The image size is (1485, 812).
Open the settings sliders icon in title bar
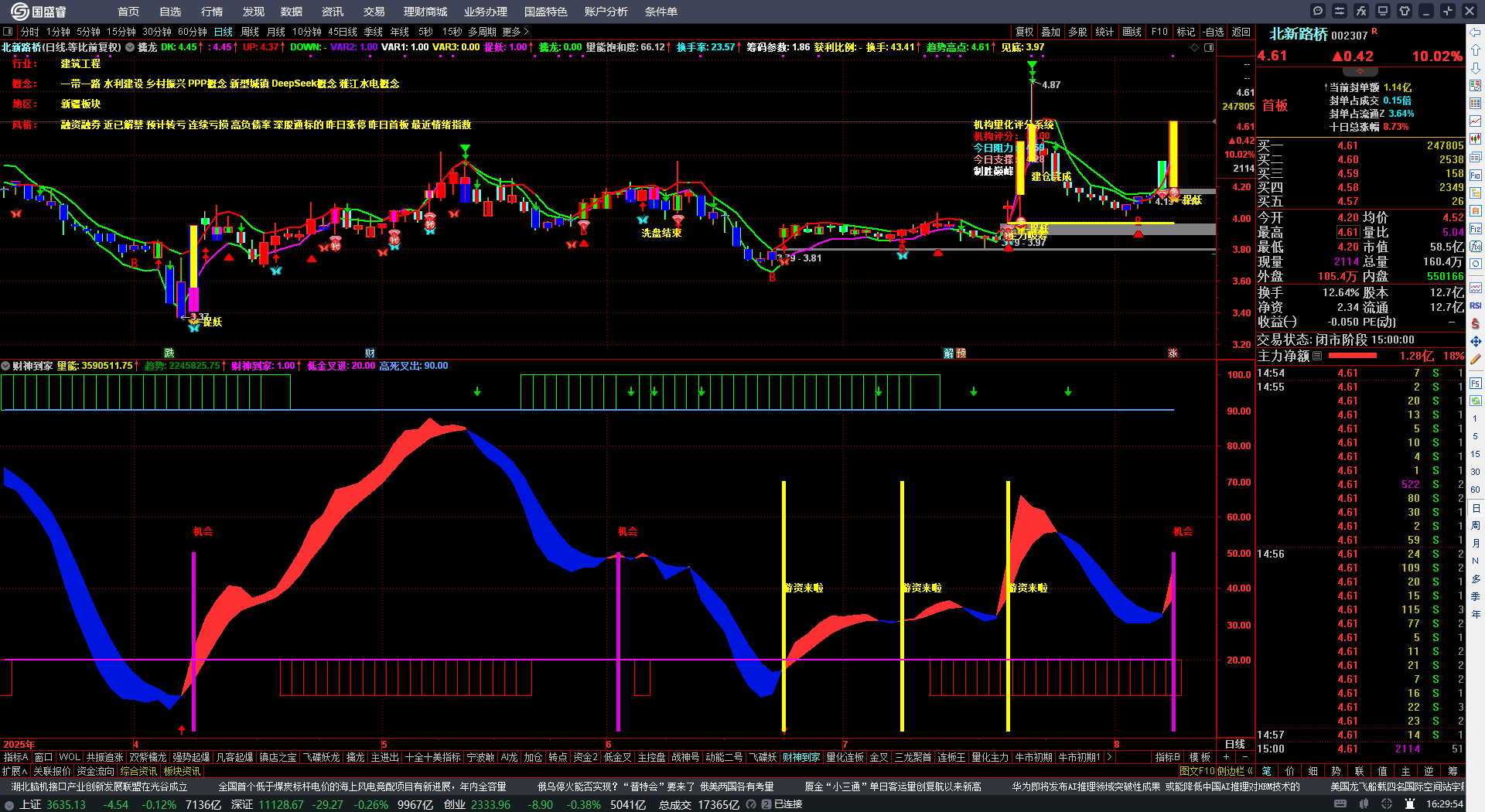1340,11
